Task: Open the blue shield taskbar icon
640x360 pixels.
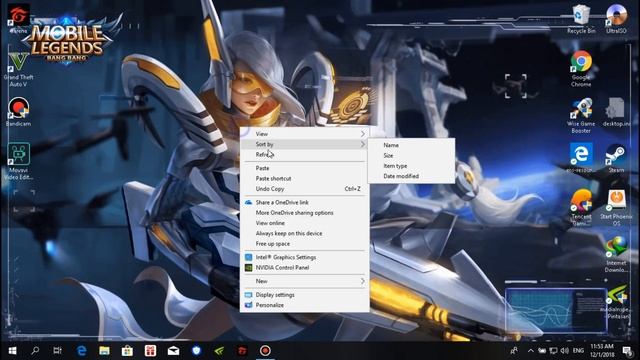Action: pos(197,351)
